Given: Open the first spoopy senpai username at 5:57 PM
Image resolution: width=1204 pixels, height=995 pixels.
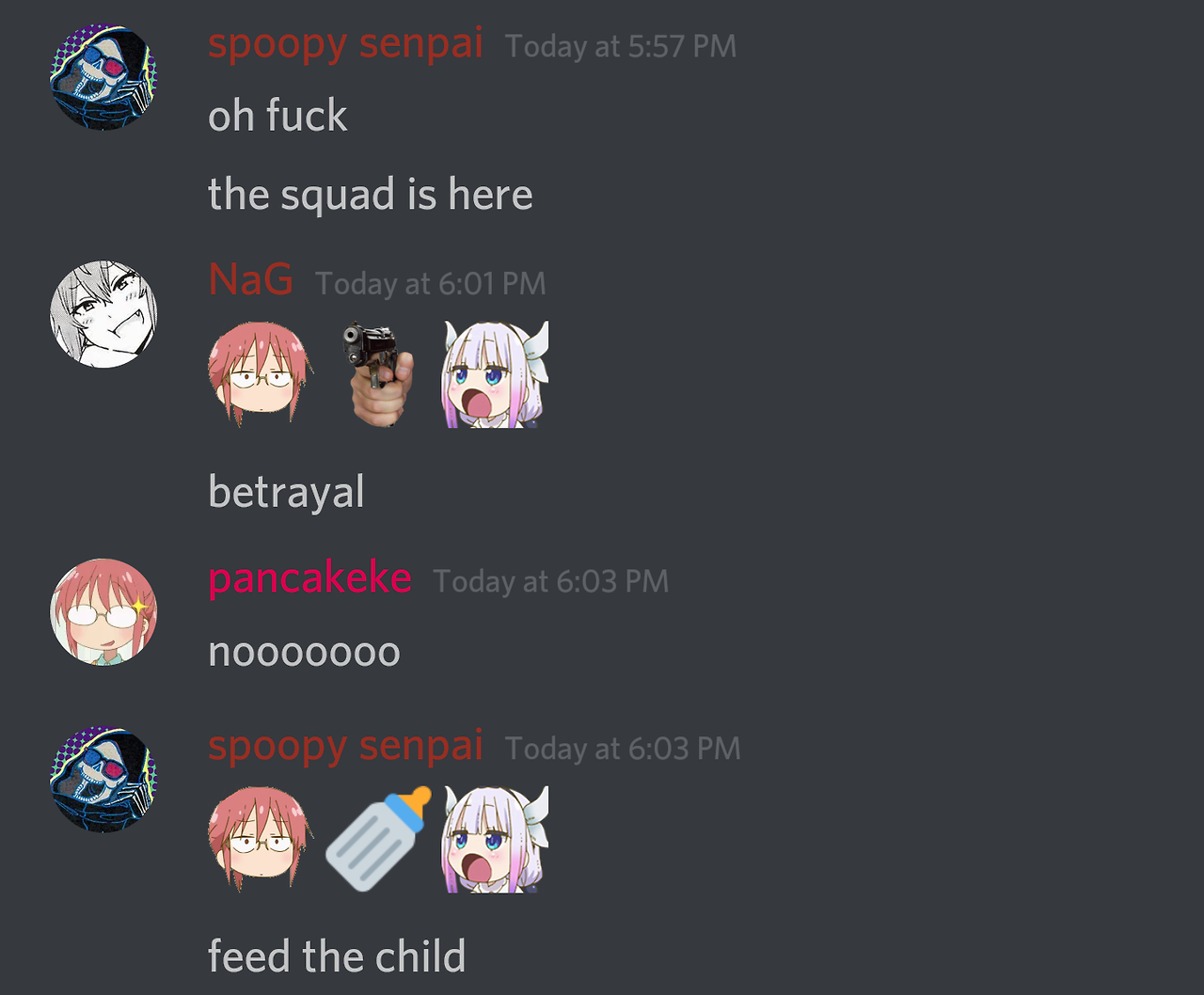Looking at the screenshot, I should coord(345,44).
